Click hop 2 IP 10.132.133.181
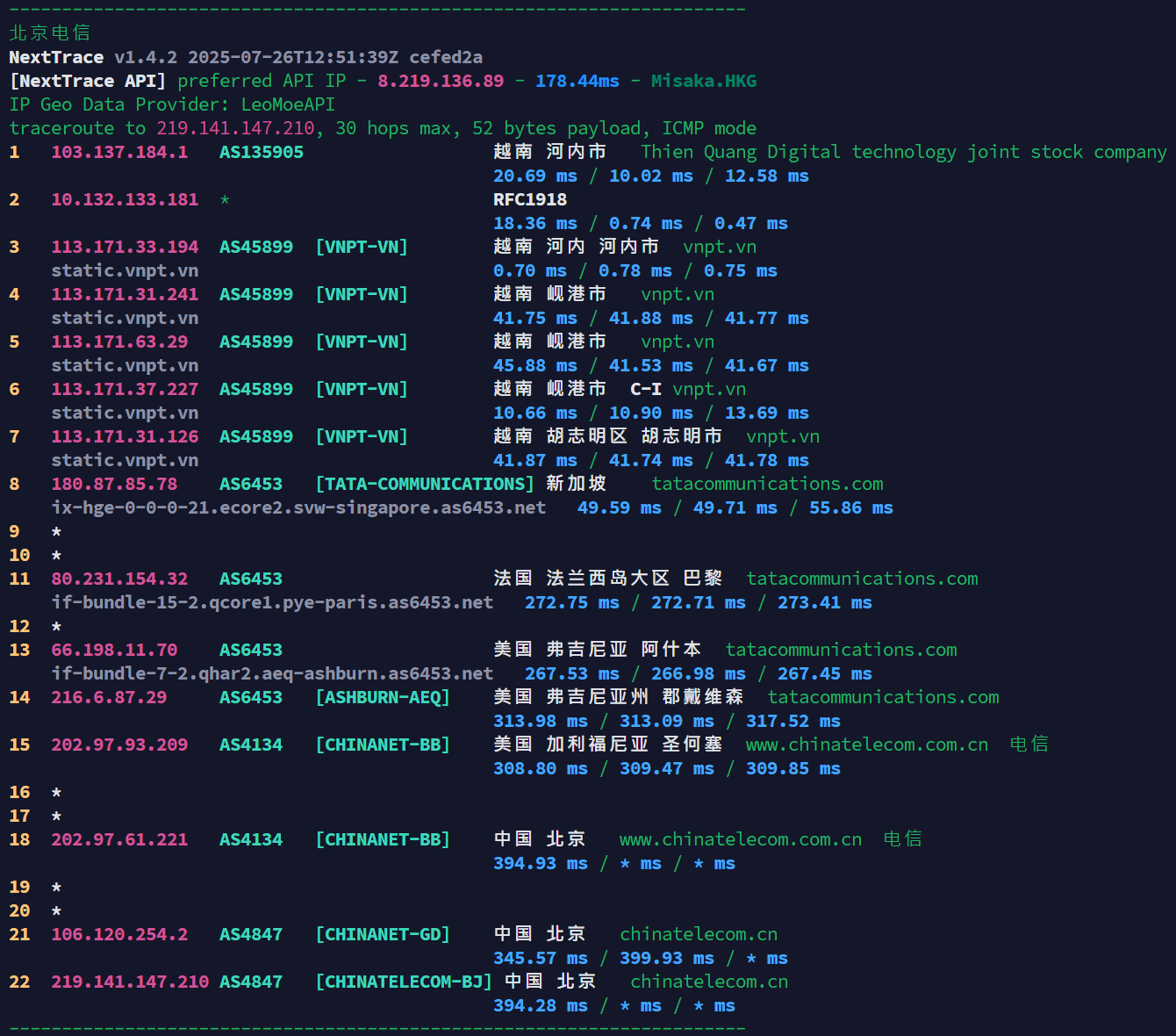Screen dimensions: 1176x1036 [x=125, y=199]
